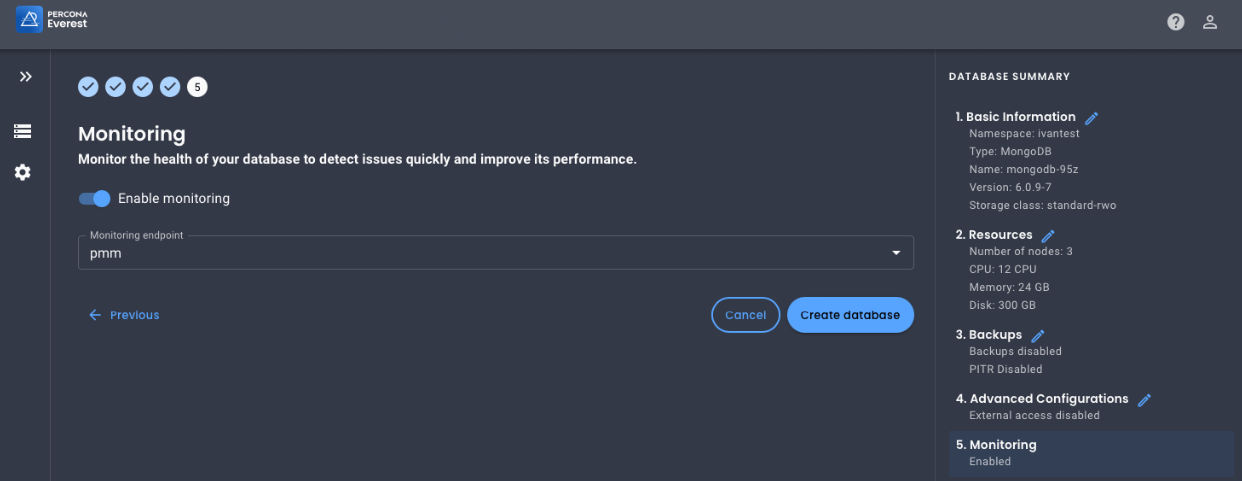Click the Percona Everest logo
Screen dimensions: 1242x481
(52, 20)
